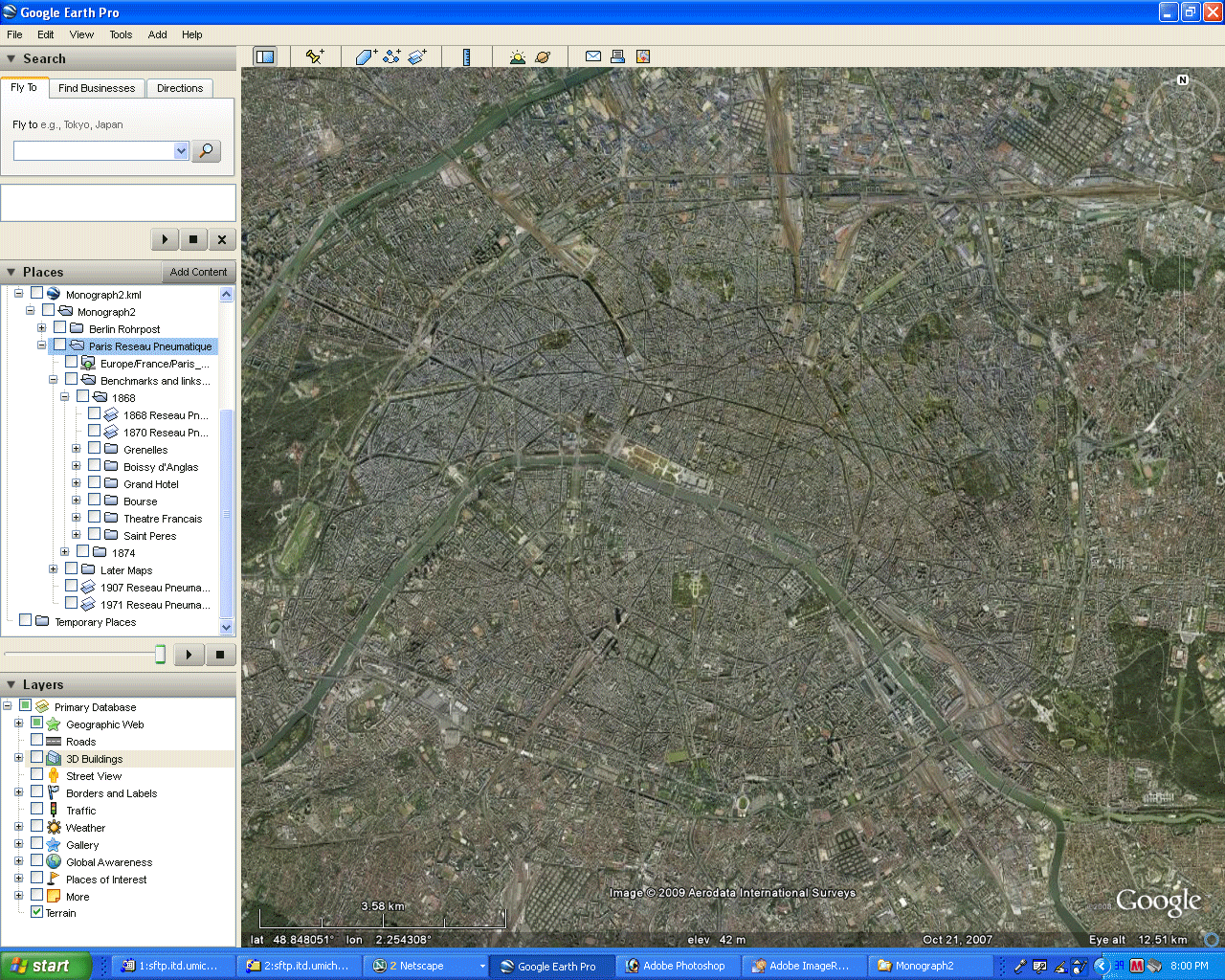Expand the Berlin Rohrpost folder

[x=41, y=328]
